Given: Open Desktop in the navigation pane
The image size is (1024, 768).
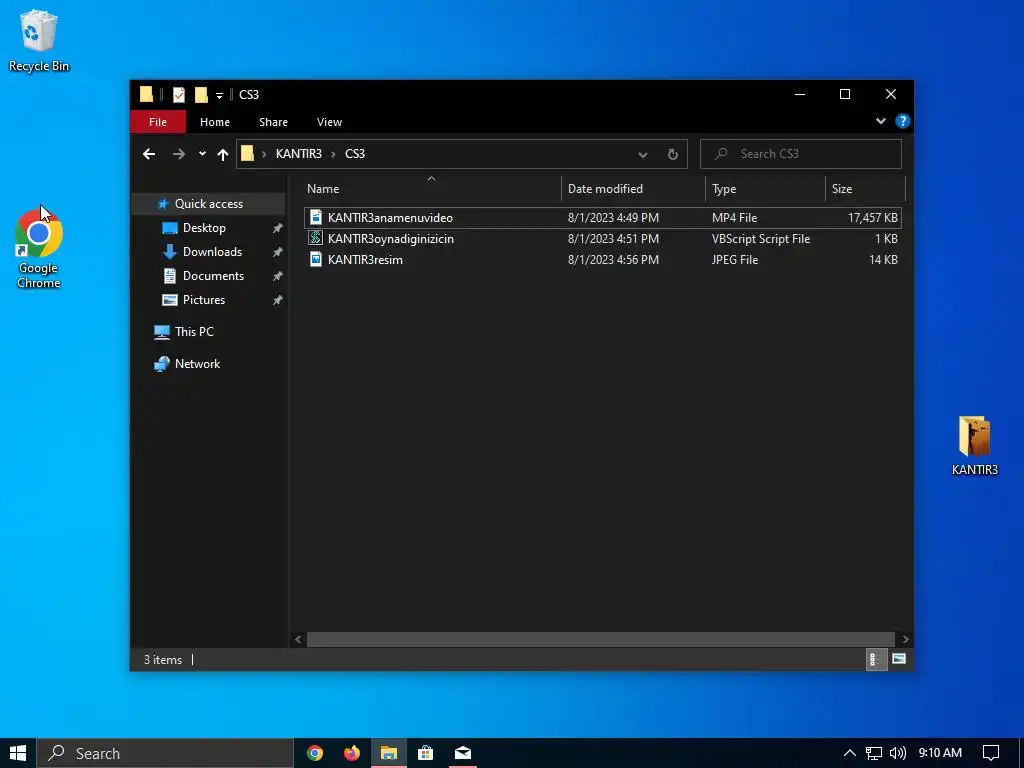Looking at the screenshot, I should (x=204, y=228).
